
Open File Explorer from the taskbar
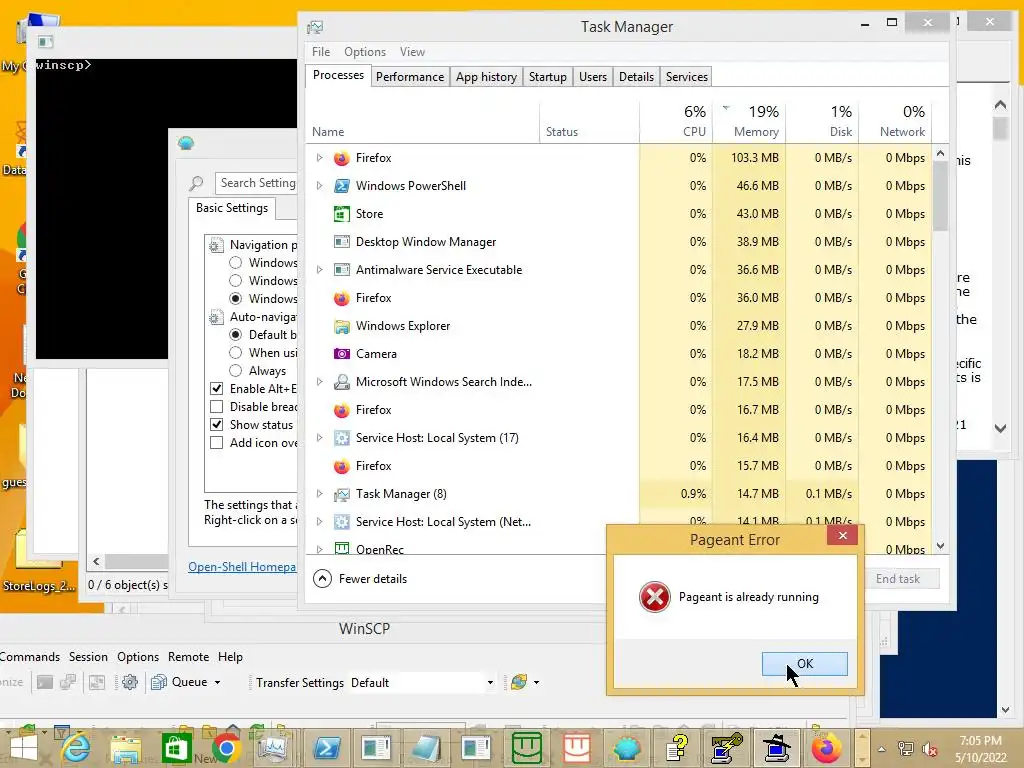125,749
